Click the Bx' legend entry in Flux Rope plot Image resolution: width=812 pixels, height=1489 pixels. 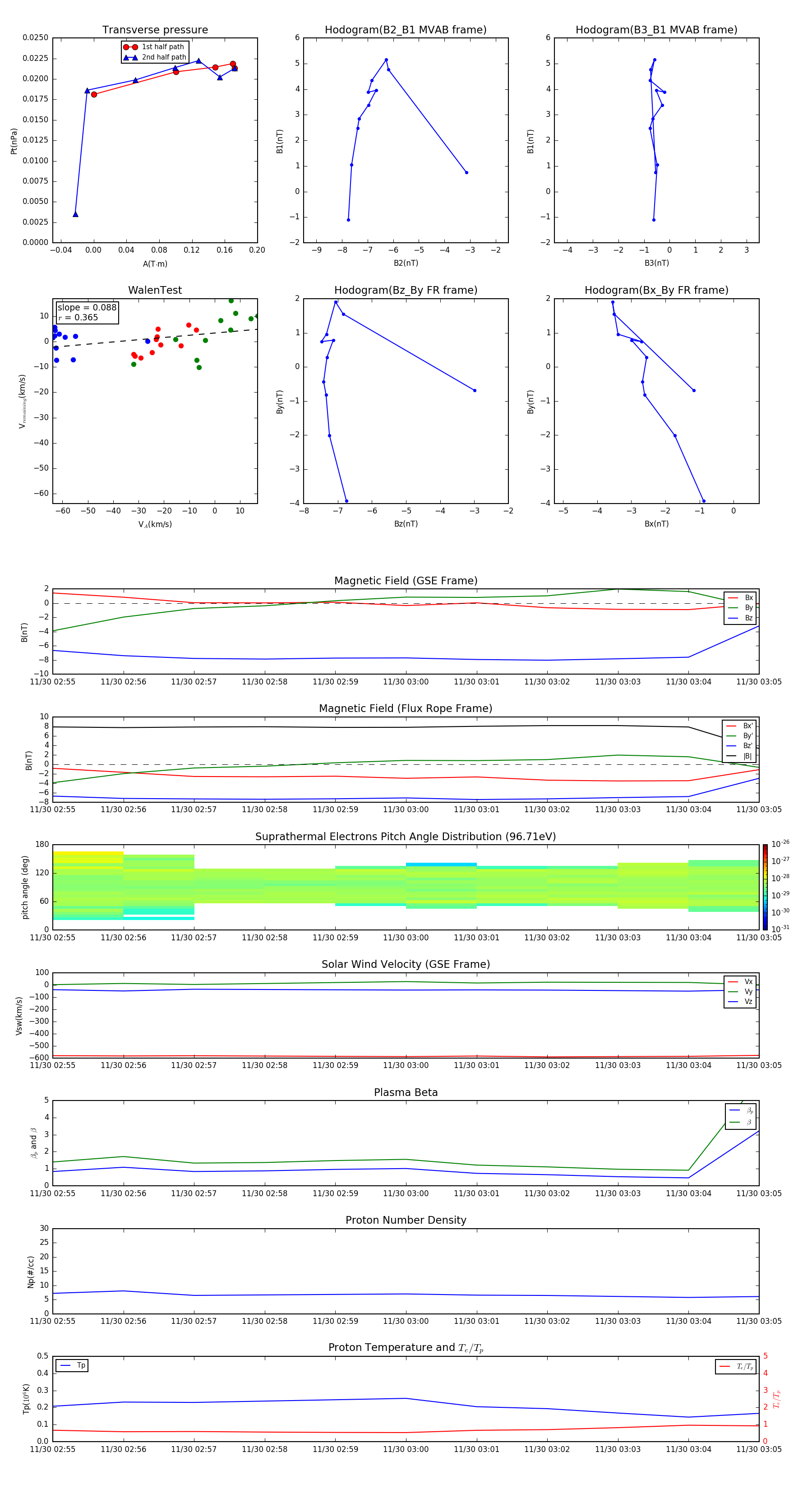[x=739, y=726]
